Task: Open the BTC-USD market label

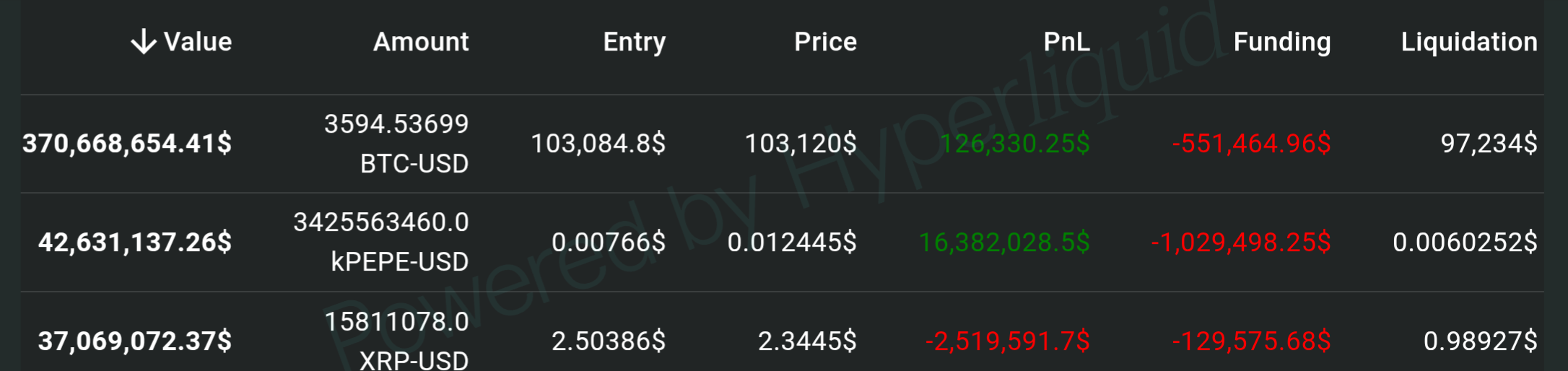Action: click(x=414, y=164)
